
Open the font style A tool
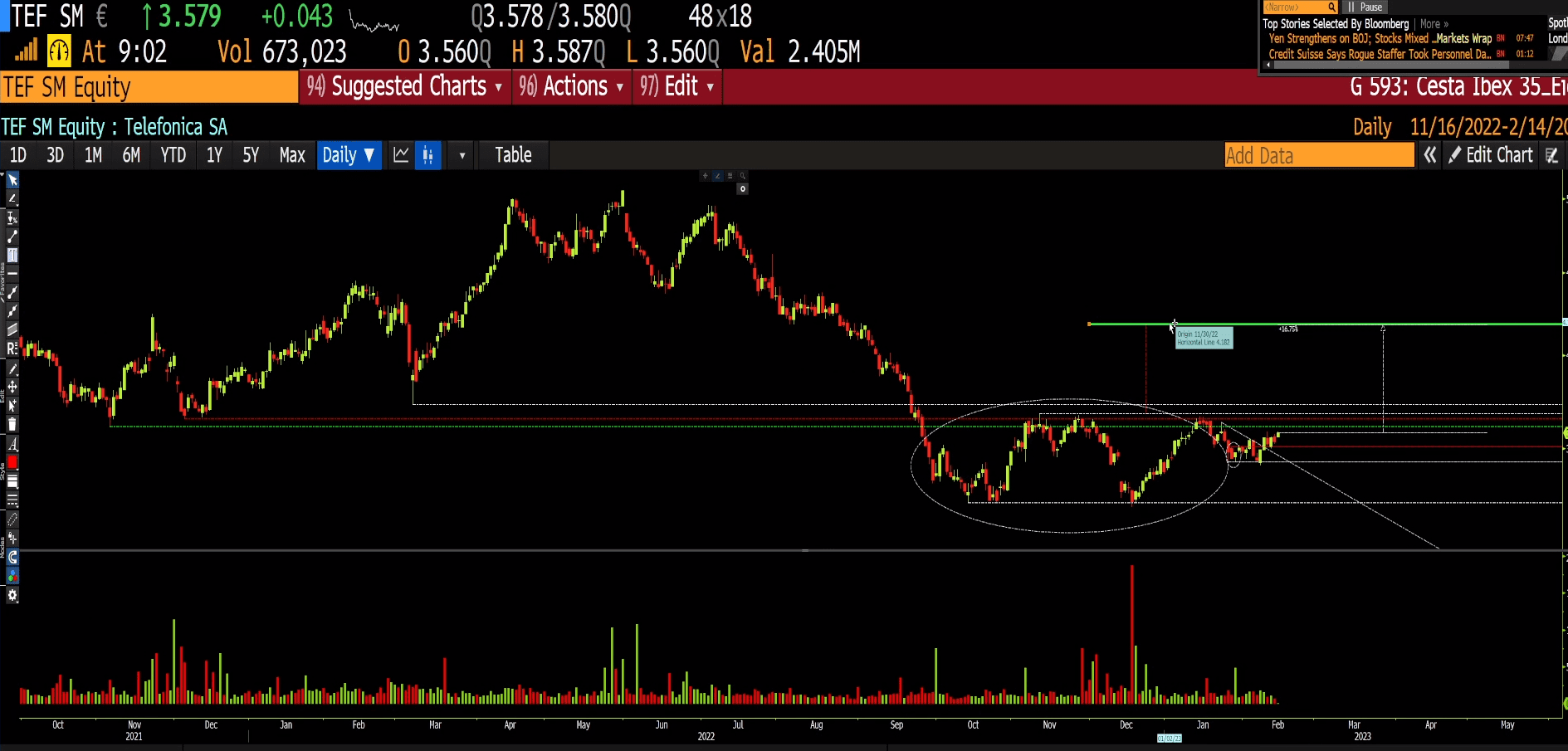pyautogui.click(x=12, y=444)
